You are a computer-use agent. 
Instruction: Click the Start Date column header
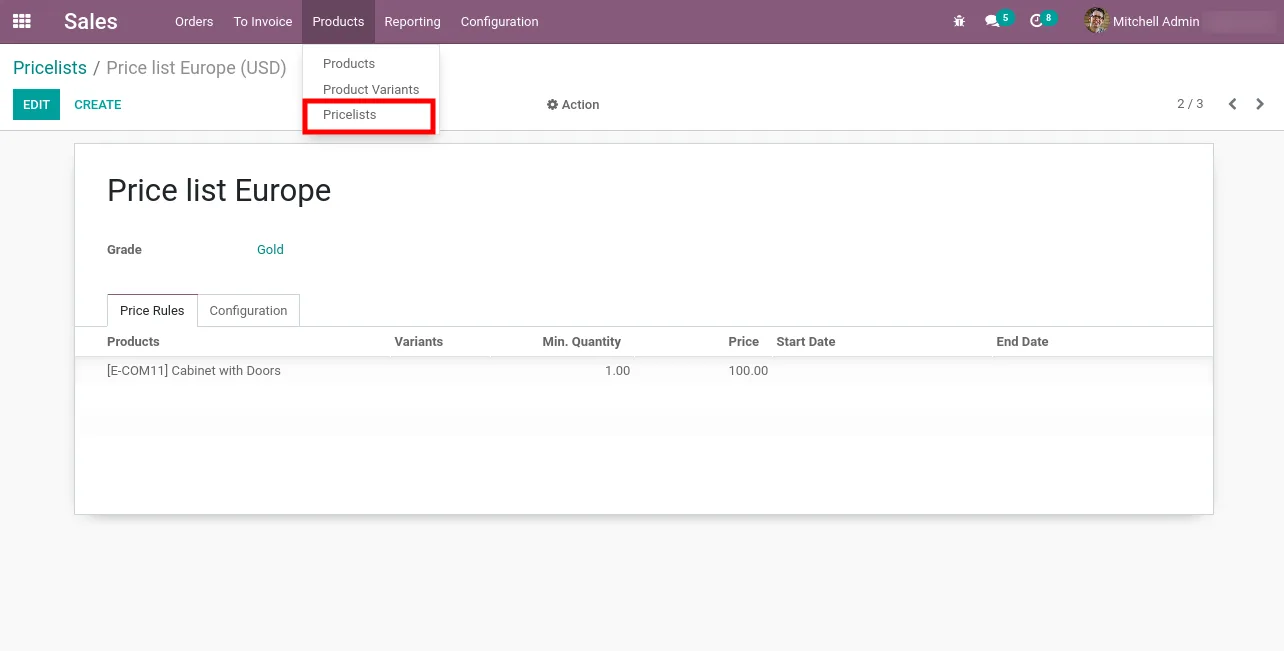(805, 341)
